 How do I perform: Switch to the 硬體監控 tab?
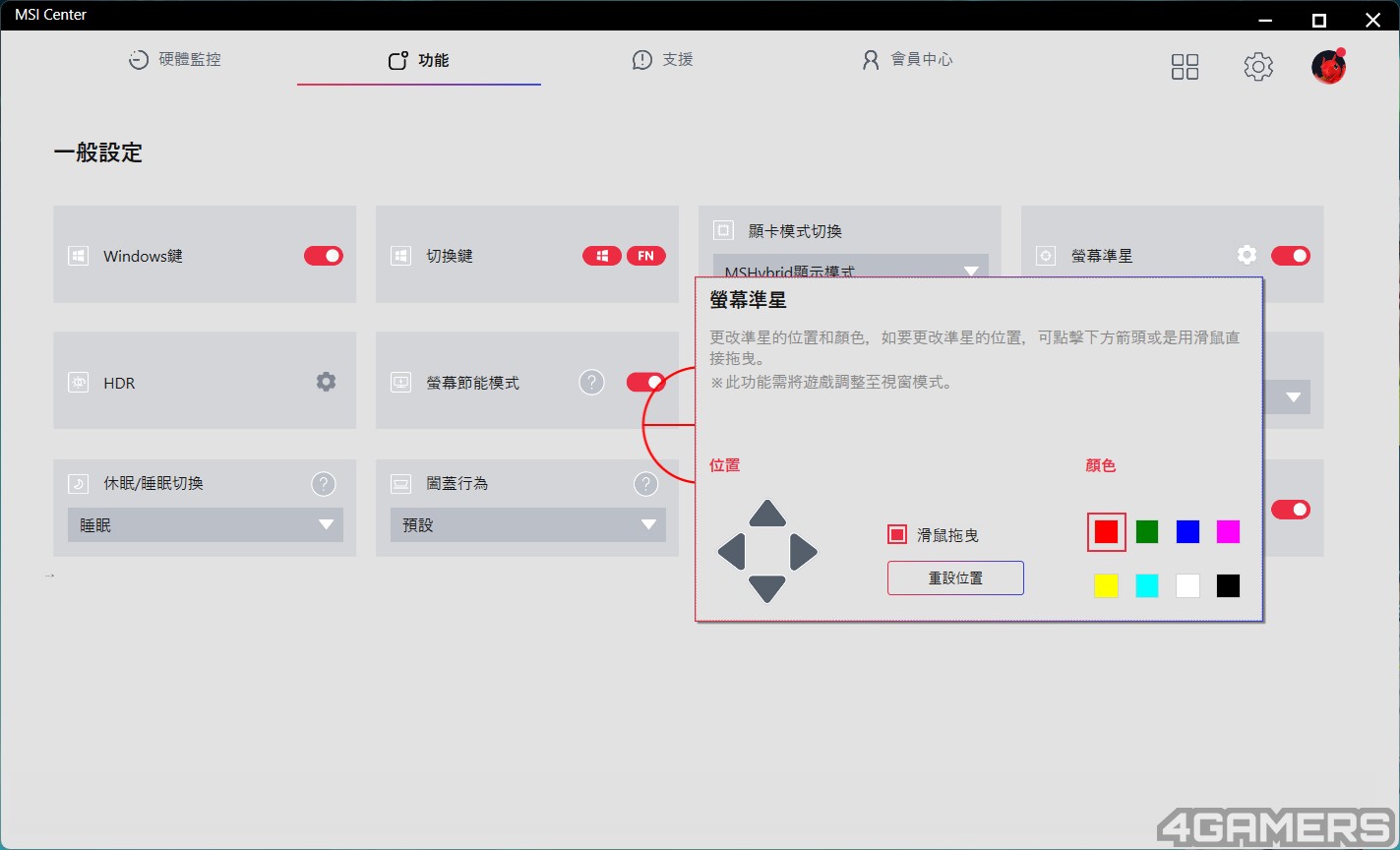point(175,60)
